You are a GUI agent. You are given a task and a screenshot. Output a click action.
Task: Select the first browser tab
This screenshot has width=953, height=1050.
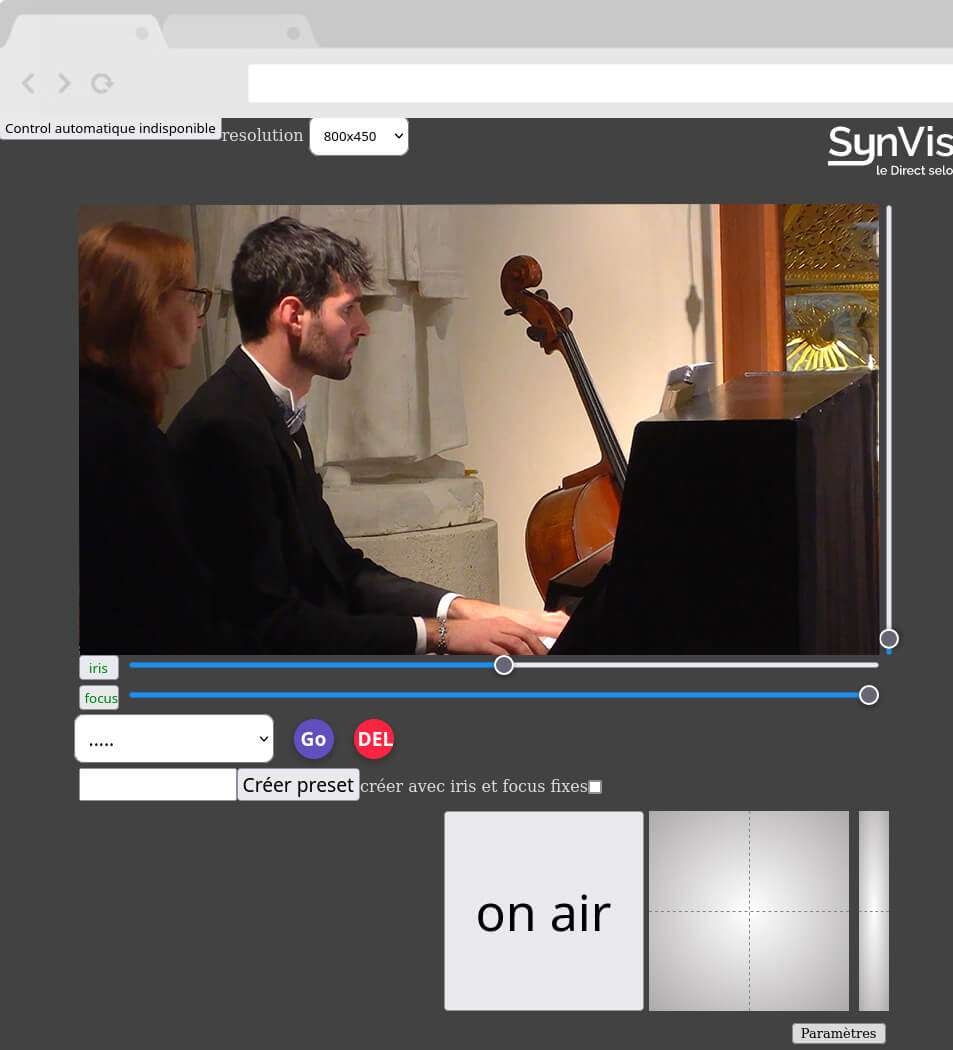83,32
